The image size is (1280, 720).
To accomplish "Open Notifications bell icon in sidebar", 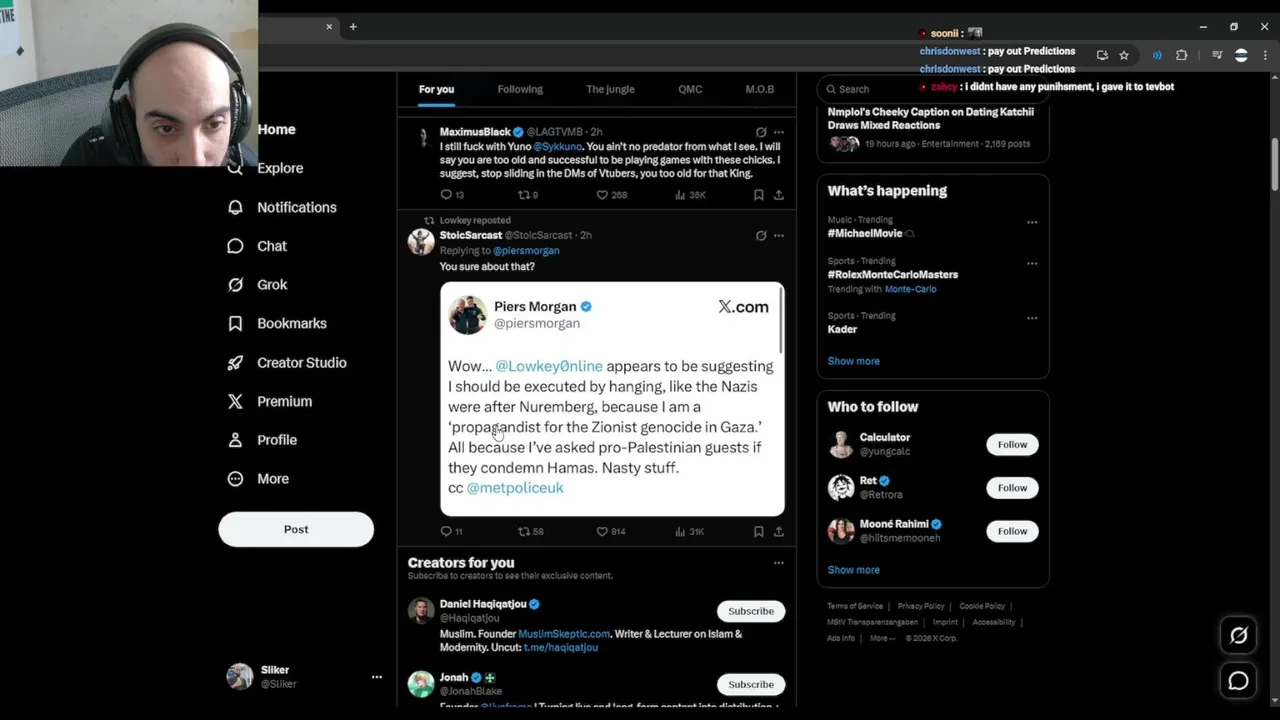I will tap(235, 207).
